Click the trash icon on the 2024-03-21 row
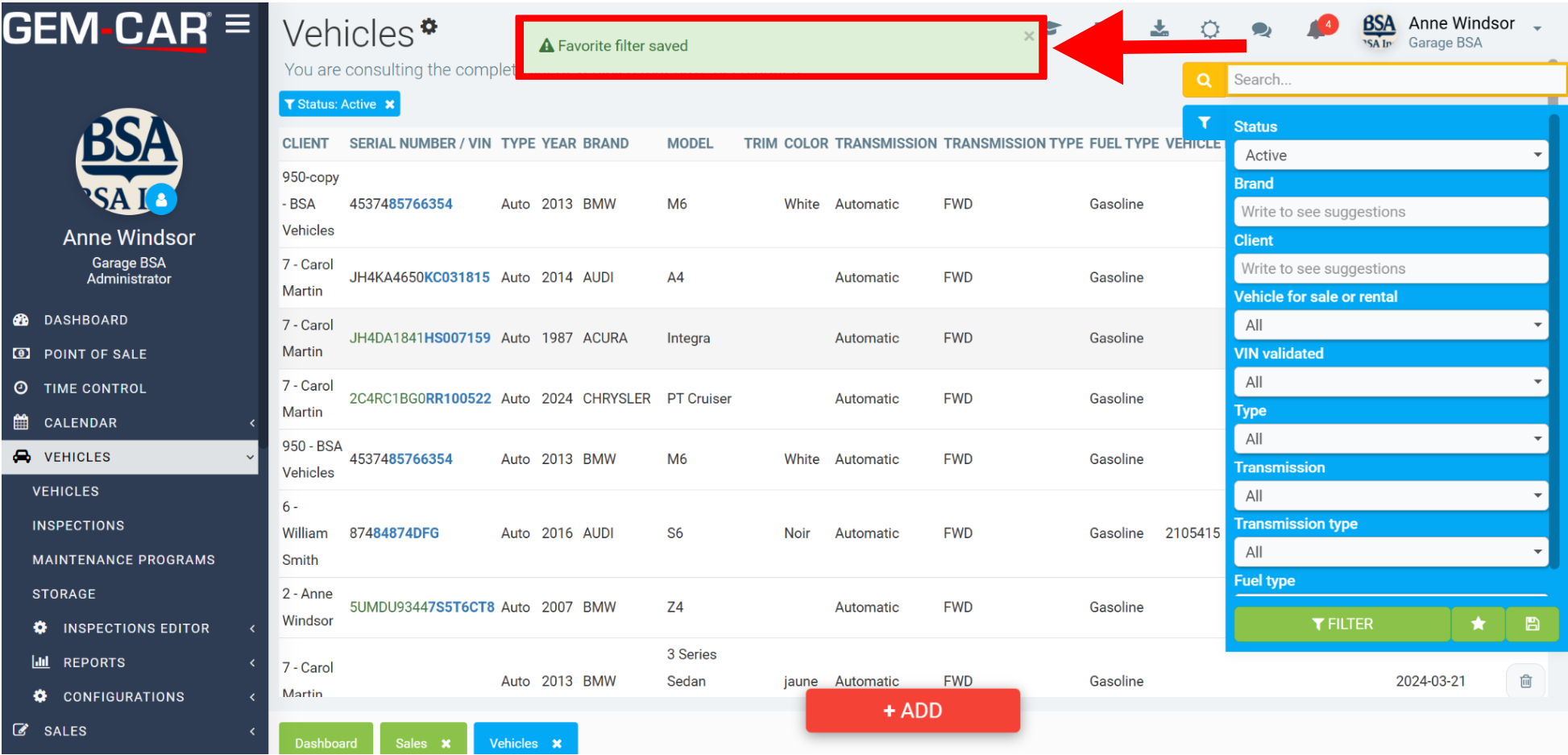The height and width of the screenshot is (755, 1568). 1525,682
